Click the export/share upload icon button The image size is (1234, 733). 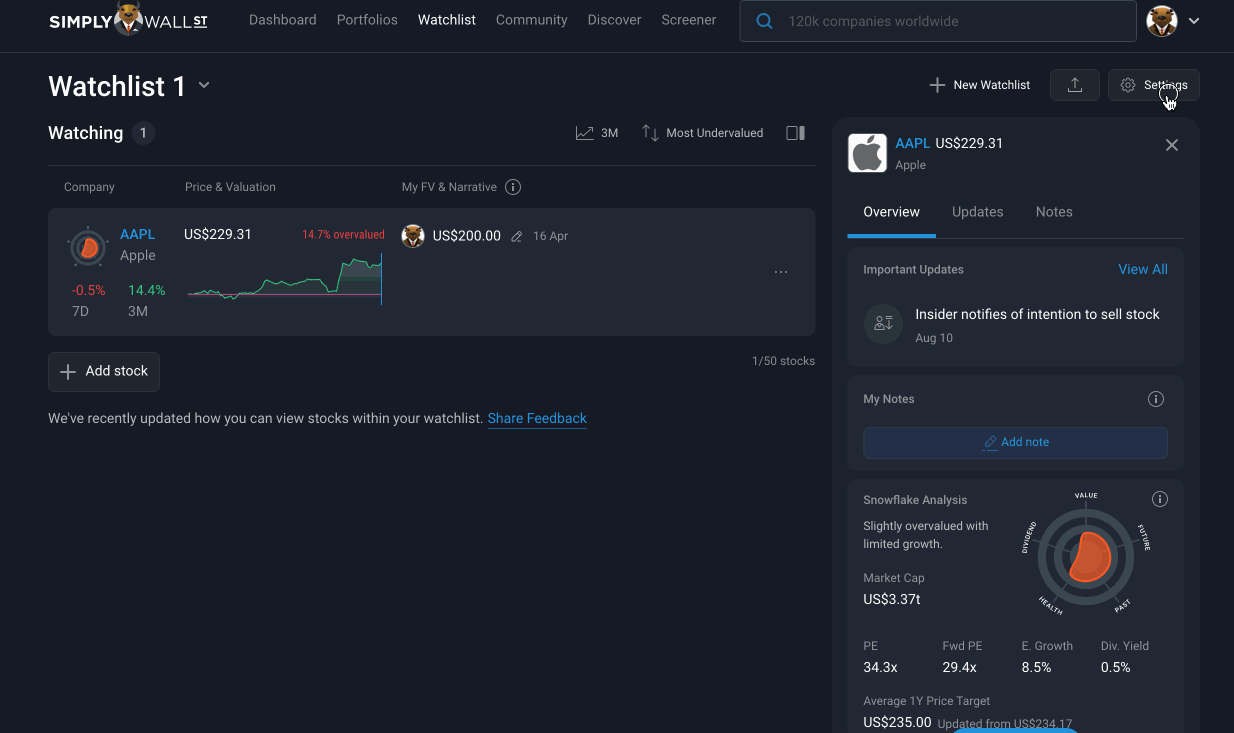tap(1075, 85)
